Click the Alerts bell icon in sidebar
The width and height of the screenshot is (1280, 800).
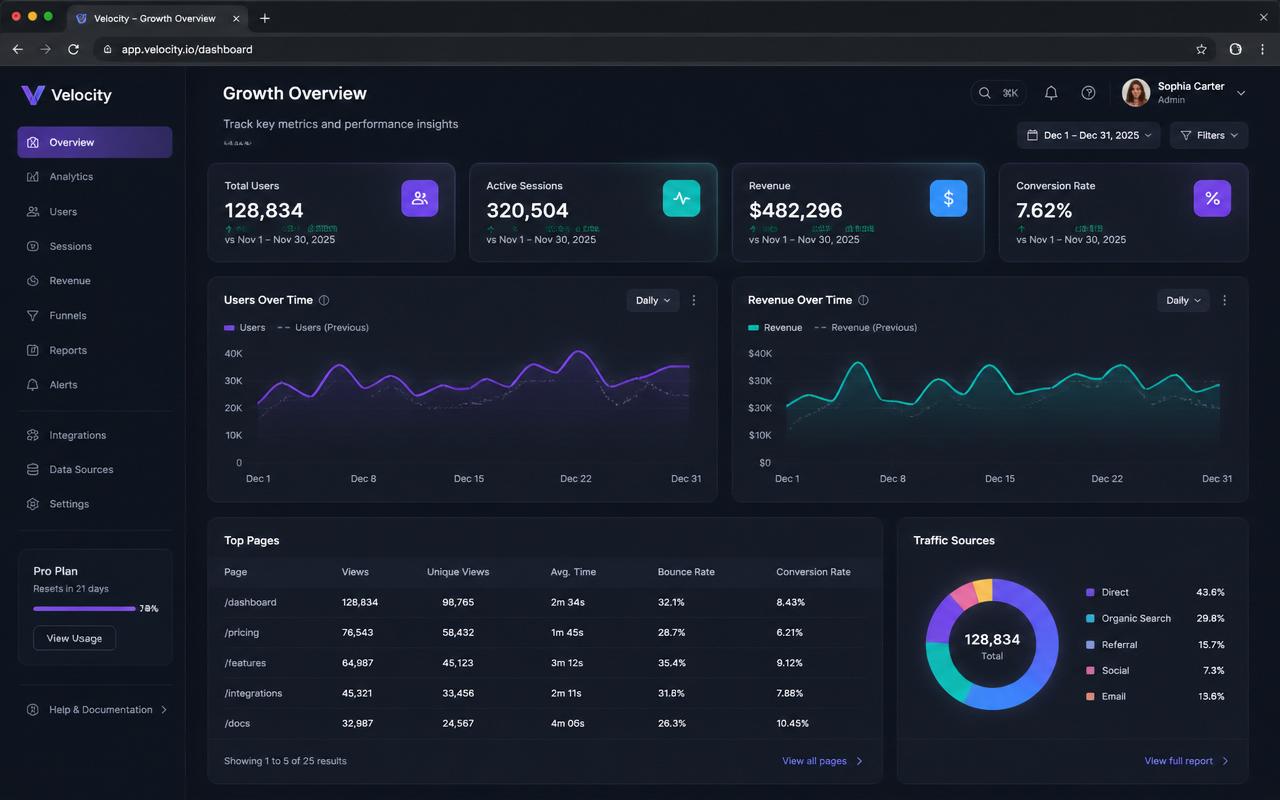33,385
